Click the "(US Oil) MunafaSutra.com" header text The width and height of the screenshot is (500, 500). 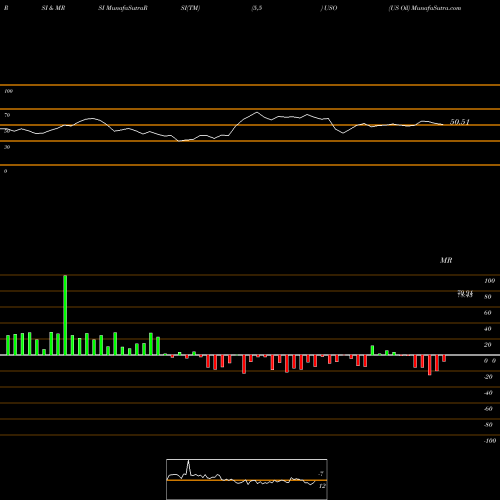pos(425,8)
